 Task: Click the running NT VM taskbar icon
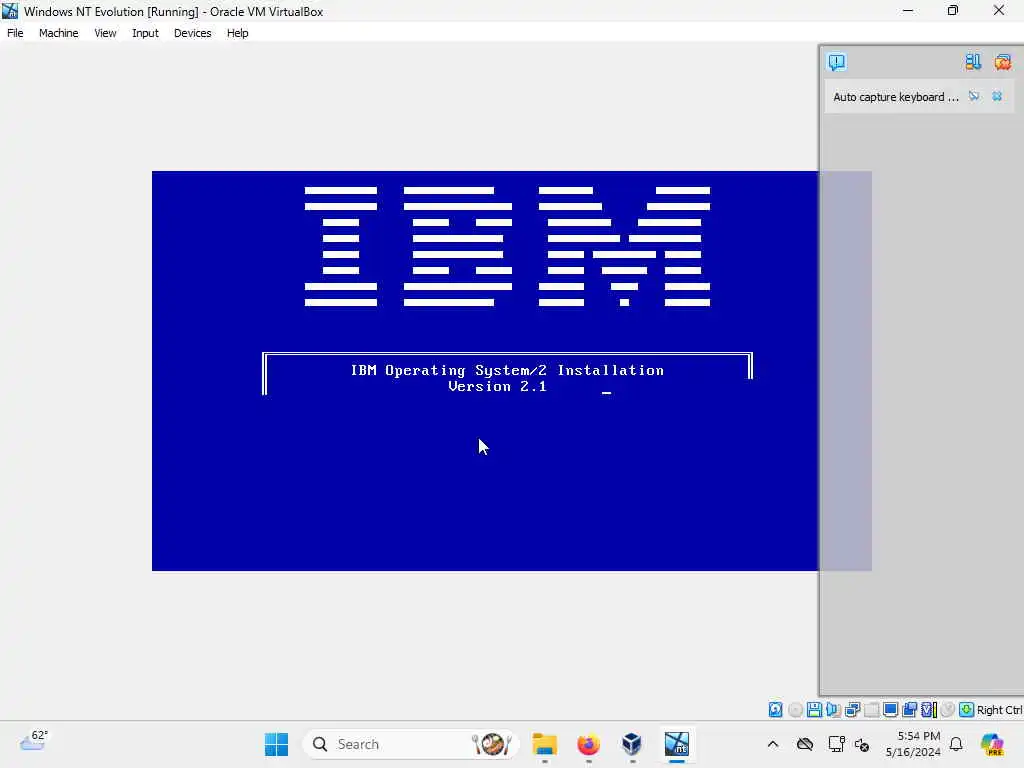(x=677, y=744)
